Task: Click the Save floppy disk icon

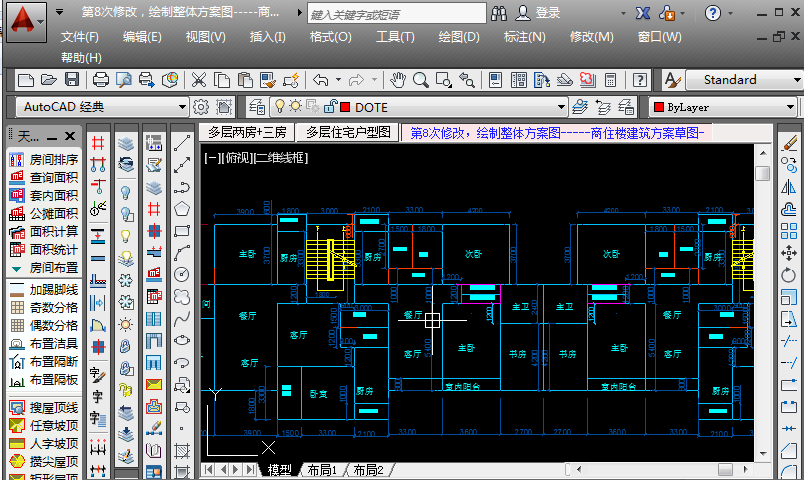Action: (x=72, y=80)
